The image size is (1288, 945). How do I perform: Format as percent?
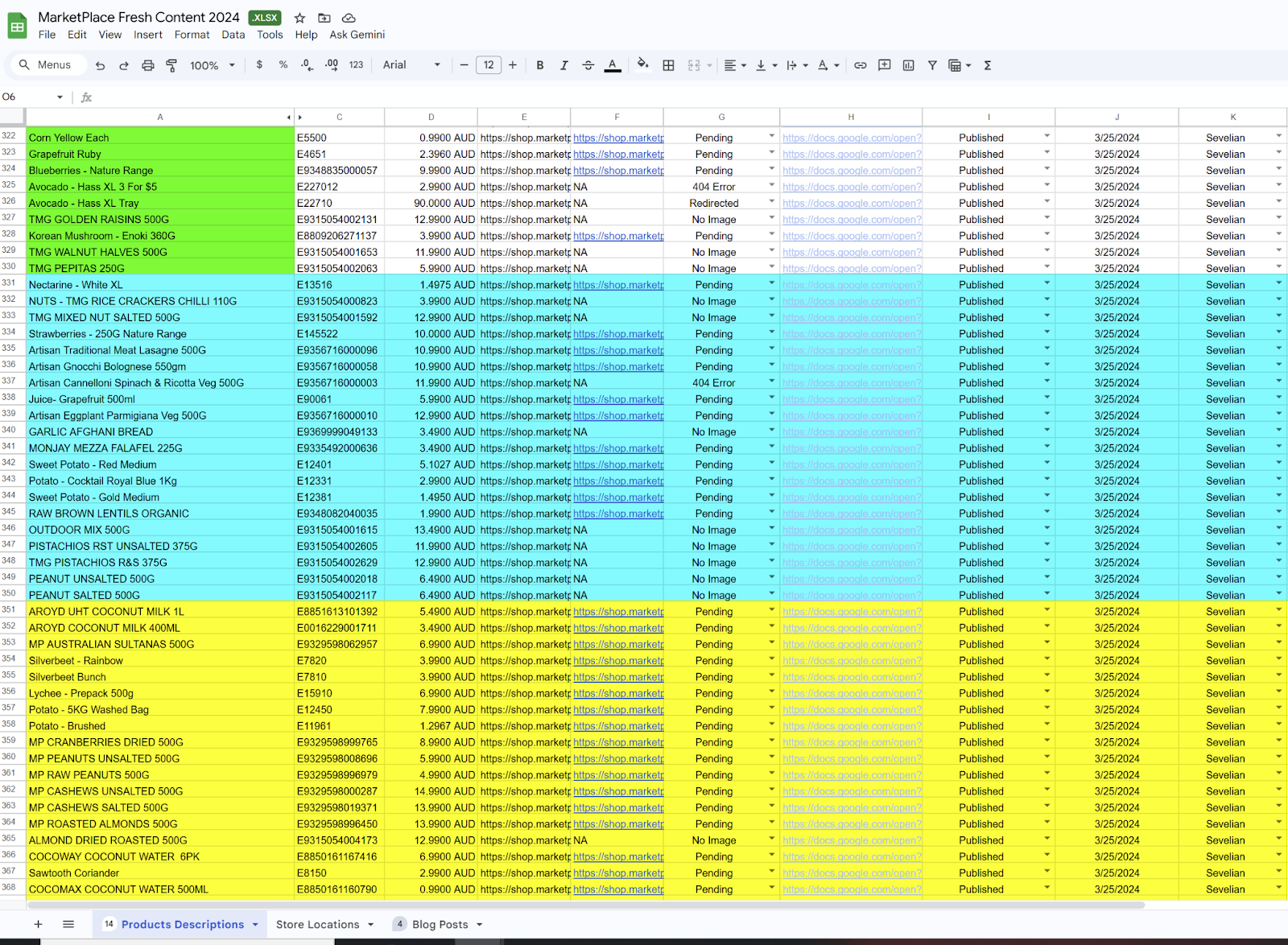tap(283, 64)
